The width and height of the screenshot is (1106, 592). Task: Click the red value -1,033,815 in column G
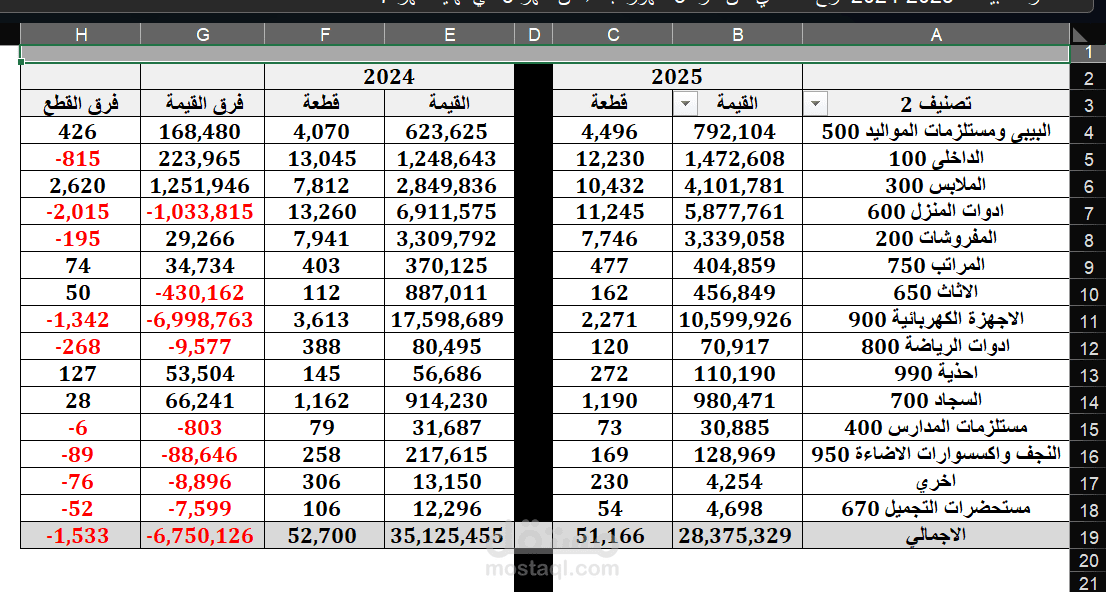[x=200, y=212]
